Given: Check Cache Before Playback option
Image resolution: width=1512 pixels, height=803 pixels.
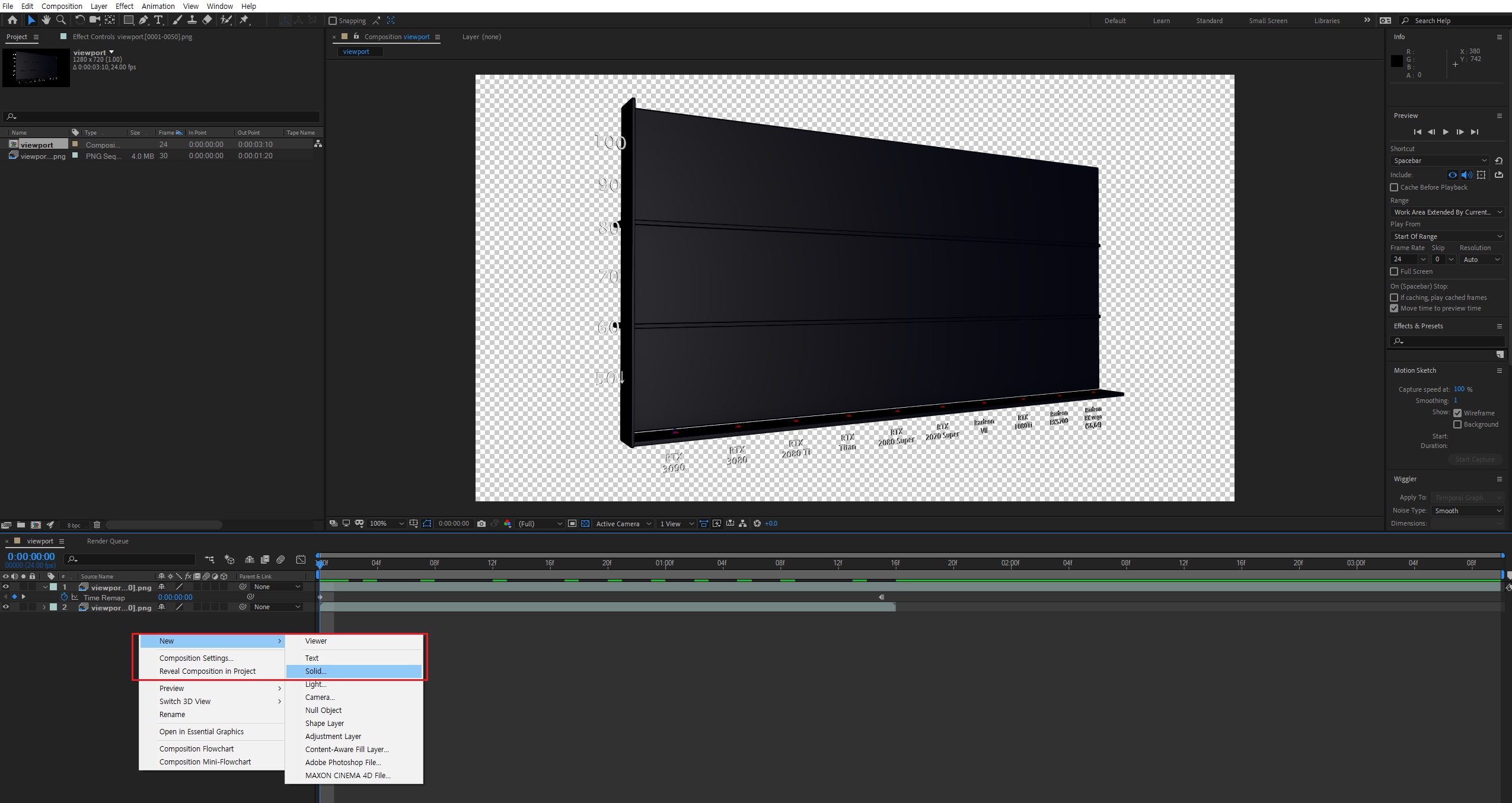Looking at the screenshot, I should pos(1394,187).
